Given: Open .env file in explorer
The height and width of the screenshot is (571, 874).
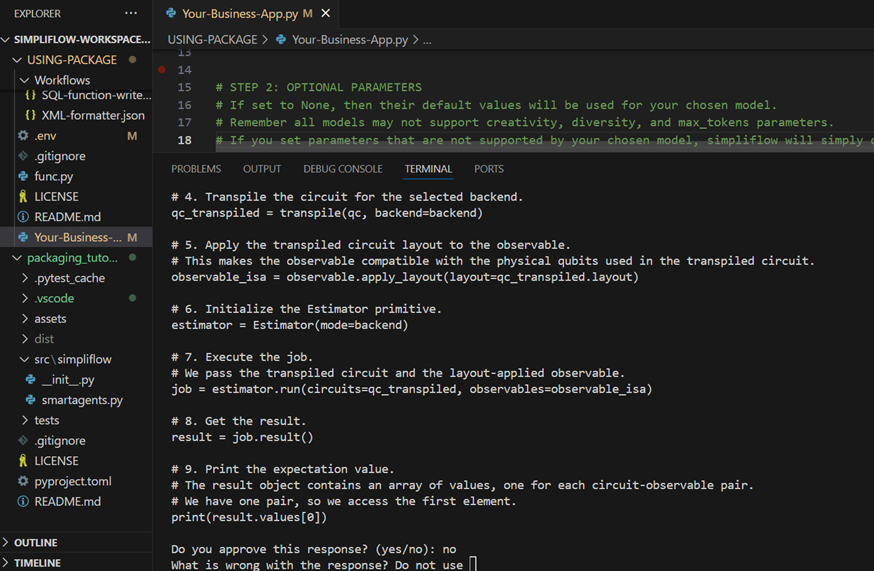Looking at the screenshot, I should (x=45, y=136).
